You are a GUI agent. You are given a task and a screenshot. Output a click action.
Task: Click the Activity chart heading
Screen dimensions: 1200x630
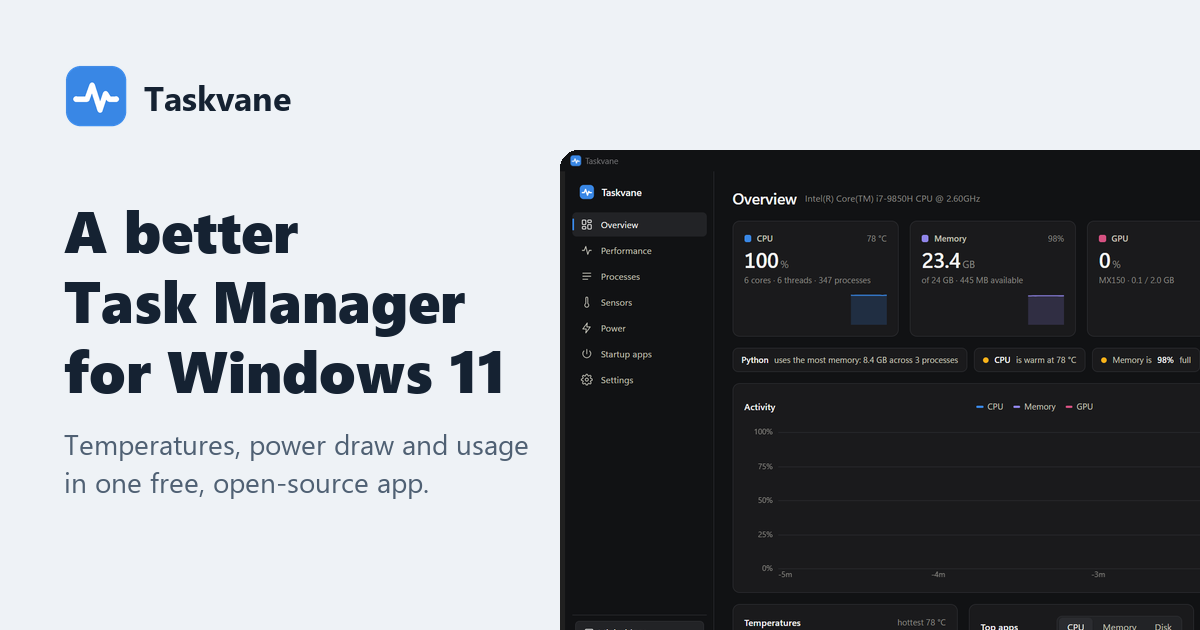click(759, 407)
